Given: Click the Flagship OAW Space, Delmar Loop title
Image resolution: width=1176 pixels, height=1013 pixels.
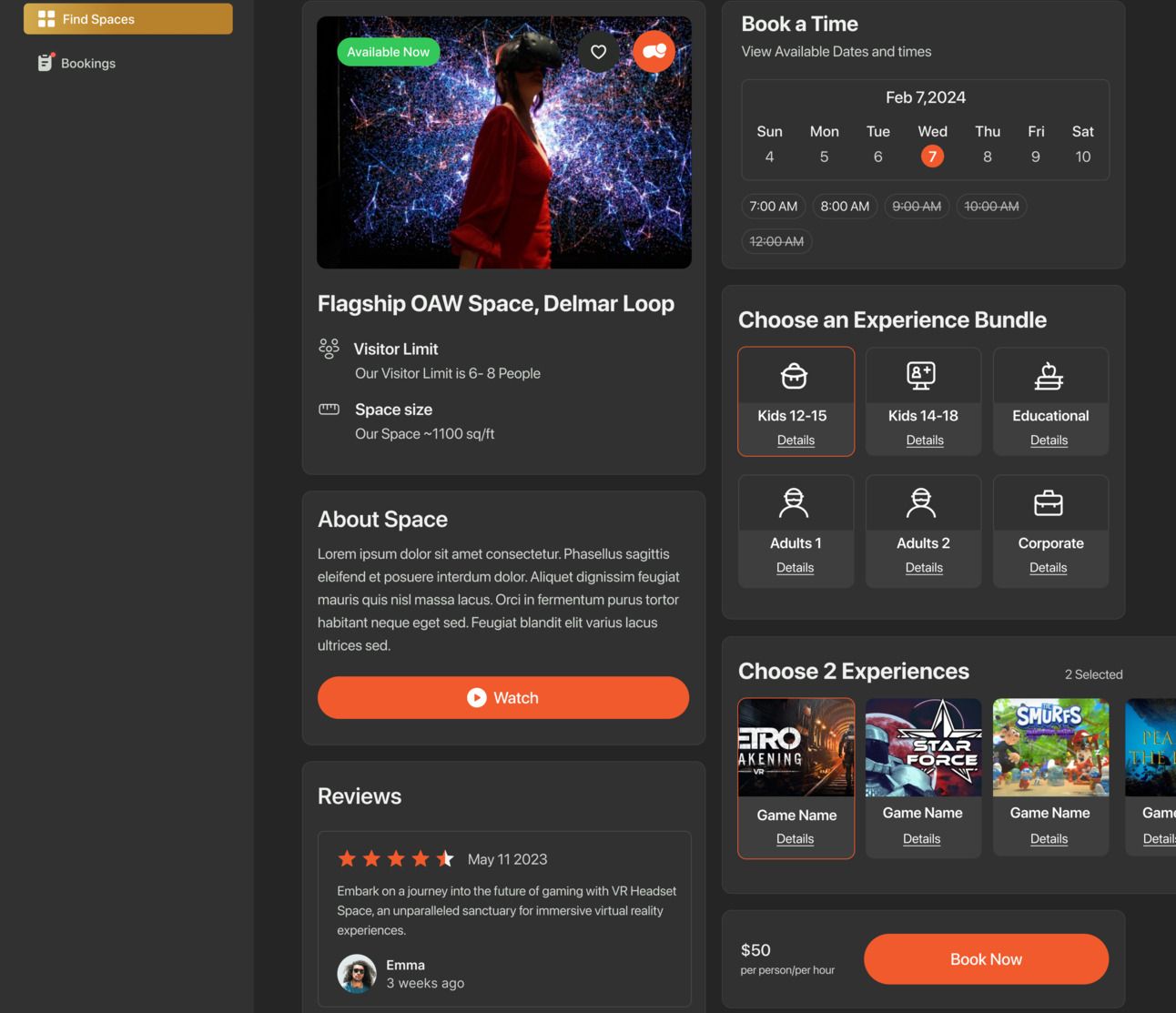Looking at the screenshot, I should pos(496,304).
